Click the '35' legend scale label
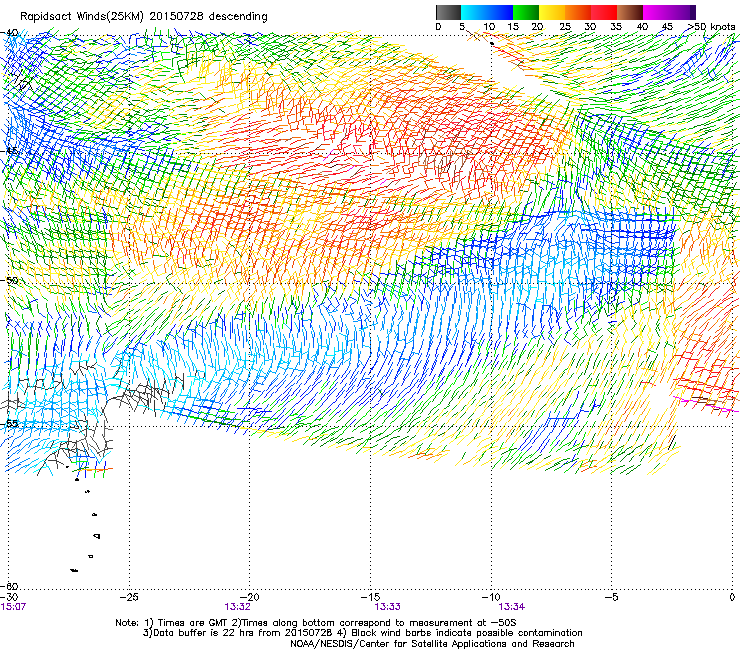 pyautogui.click(x=616, y=27)
